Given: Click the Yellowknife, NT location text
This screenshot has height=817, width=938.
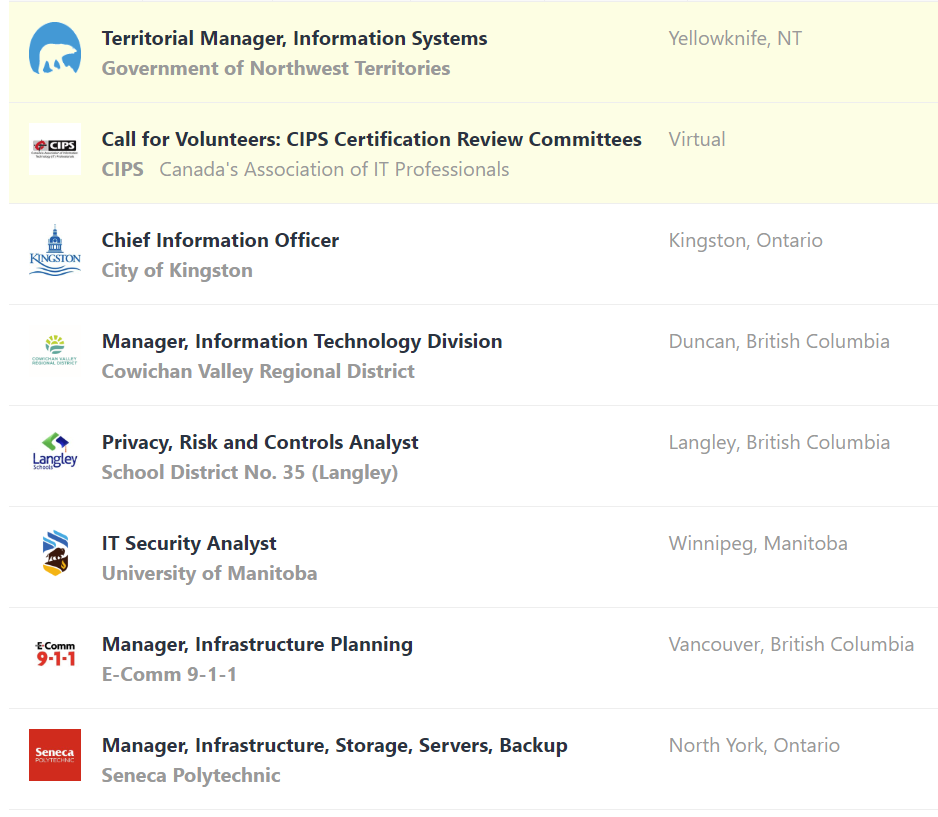Looking at the screenshot, I should coord(735,39).
